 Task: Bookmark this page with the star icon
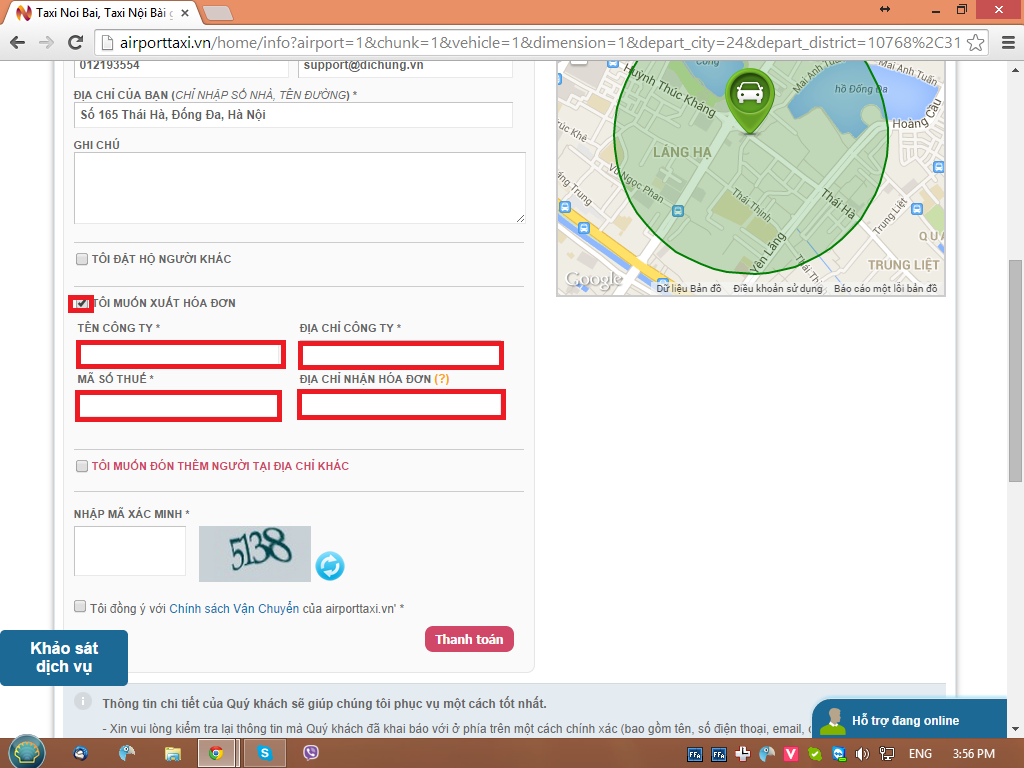(x=975, y=43)
